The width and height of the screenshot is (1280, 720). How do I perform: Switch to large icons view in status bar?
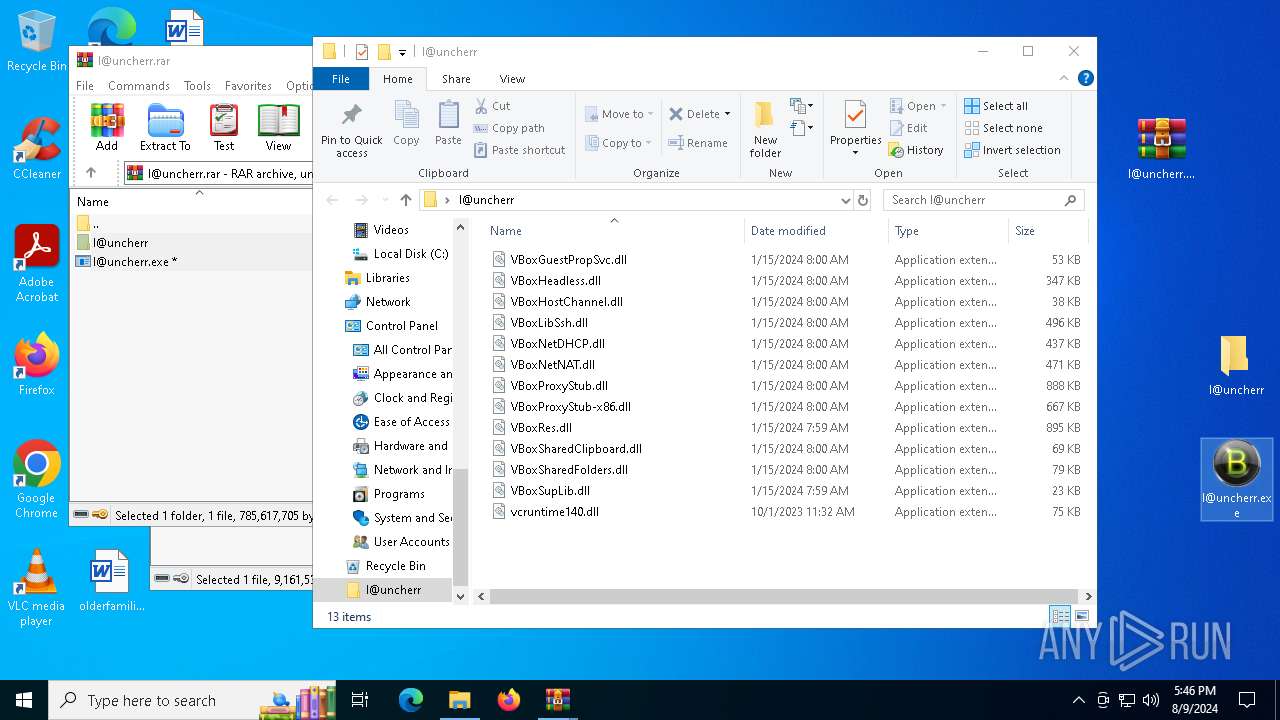(x=1081, y=616)
